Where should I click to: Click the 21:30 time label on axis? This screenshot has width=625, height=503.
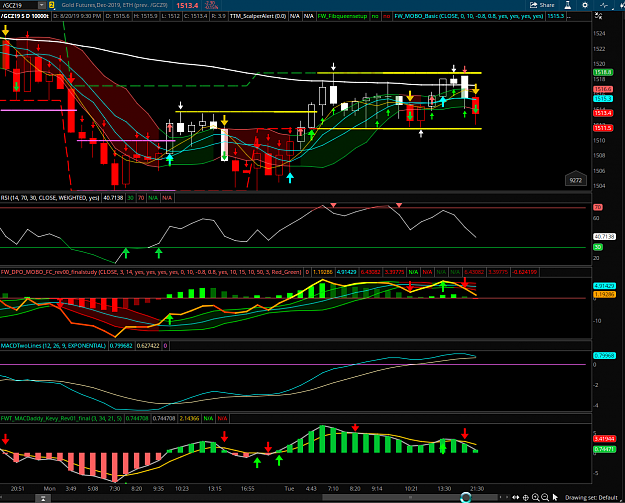477,489
